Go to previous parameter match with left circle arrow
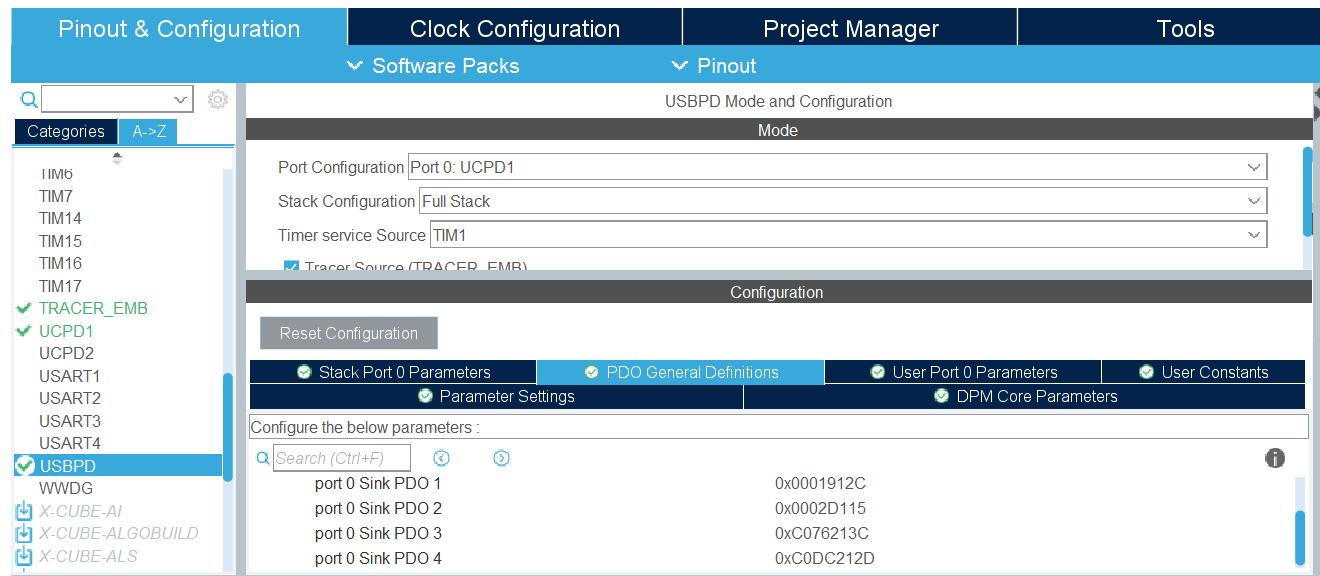1320x576 pixels. pyautogui.click(x=441, y=457)
